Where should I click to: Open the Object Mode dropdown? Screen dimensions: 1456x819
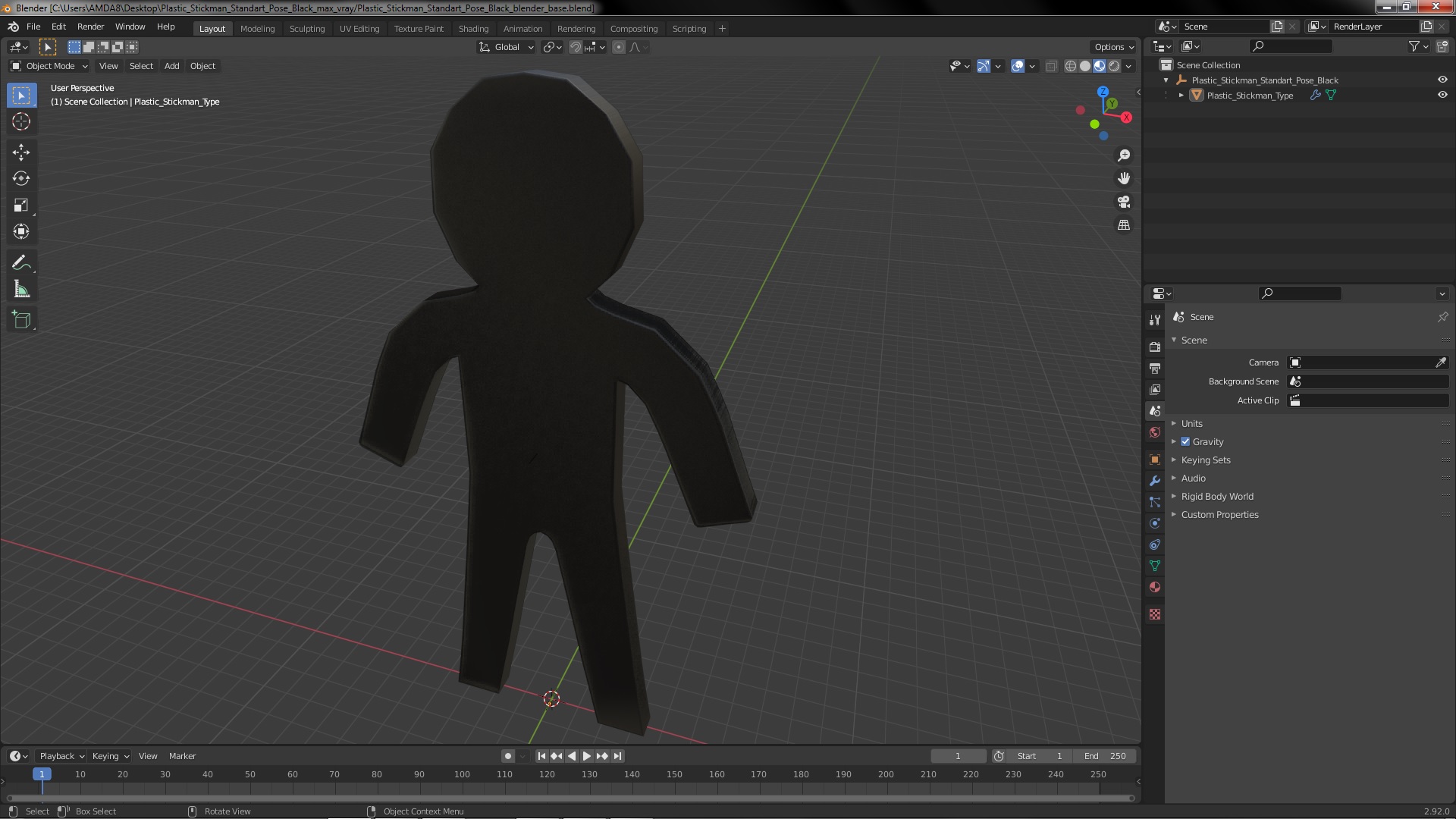click(50, 67)
